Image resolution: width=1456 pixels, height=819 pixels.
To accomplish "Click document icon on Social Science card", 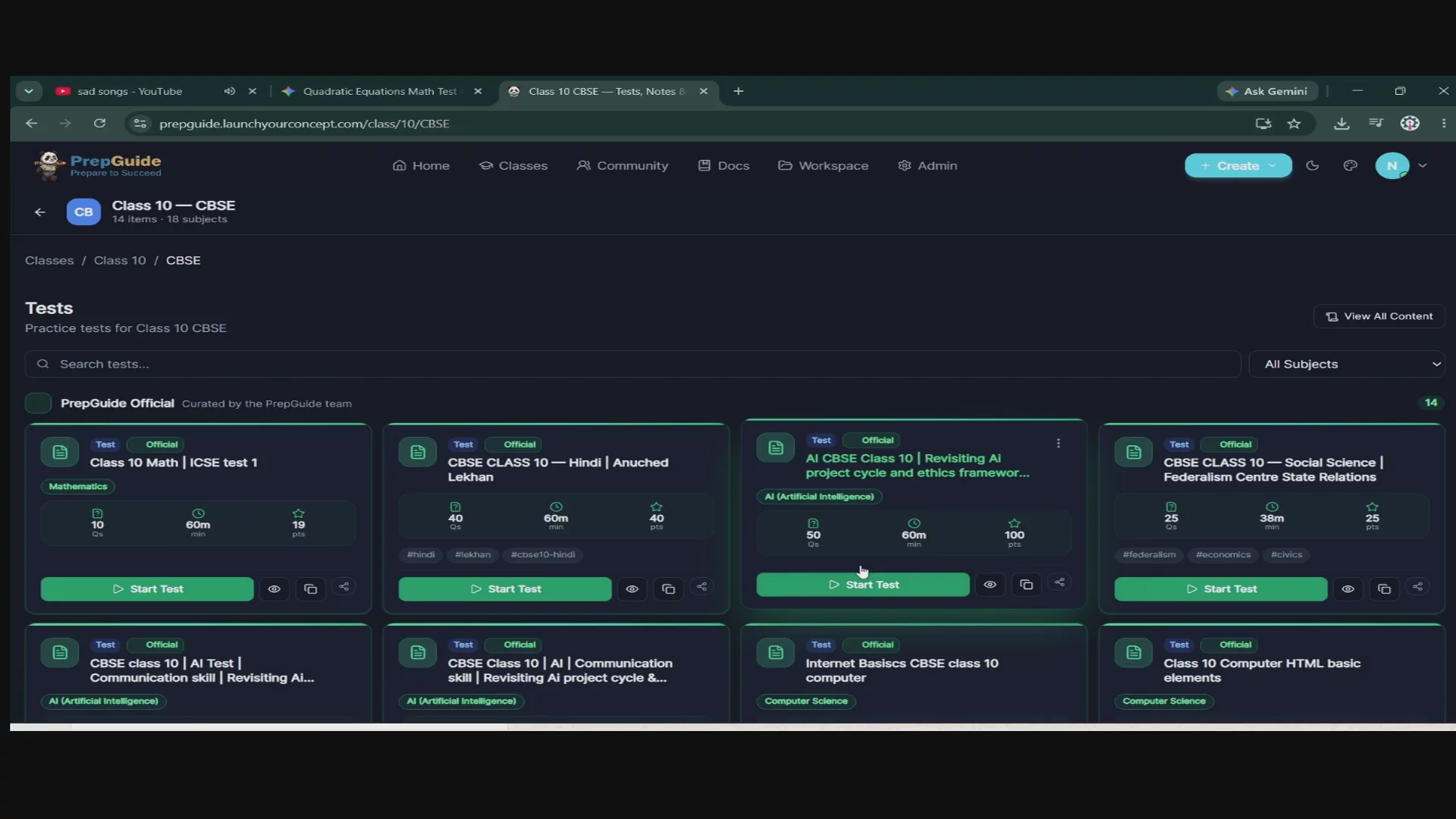I will pyautogui.click(x=1134, y=453).
